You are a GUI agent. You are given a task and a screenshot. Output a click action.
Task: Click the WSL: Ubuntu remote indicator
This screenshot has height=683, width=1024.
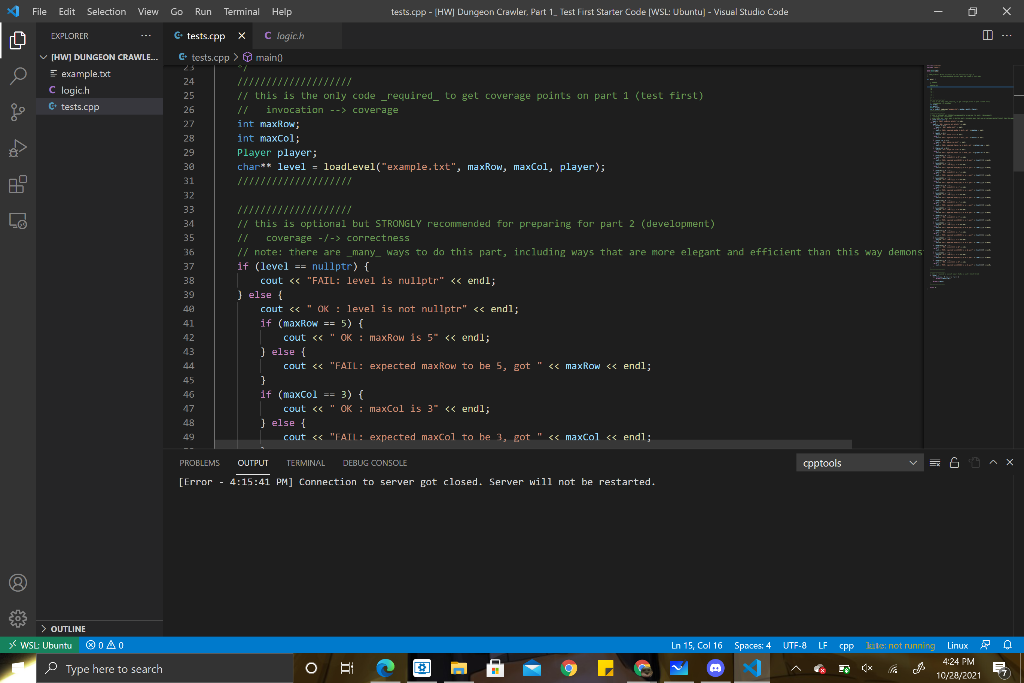point(41,645)
